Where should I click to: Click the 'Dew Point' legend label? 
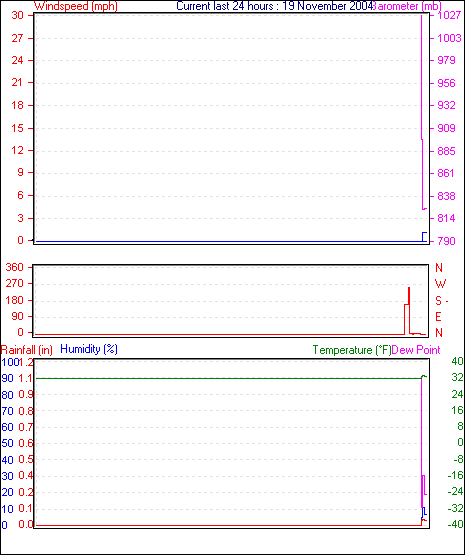[416, 350]
